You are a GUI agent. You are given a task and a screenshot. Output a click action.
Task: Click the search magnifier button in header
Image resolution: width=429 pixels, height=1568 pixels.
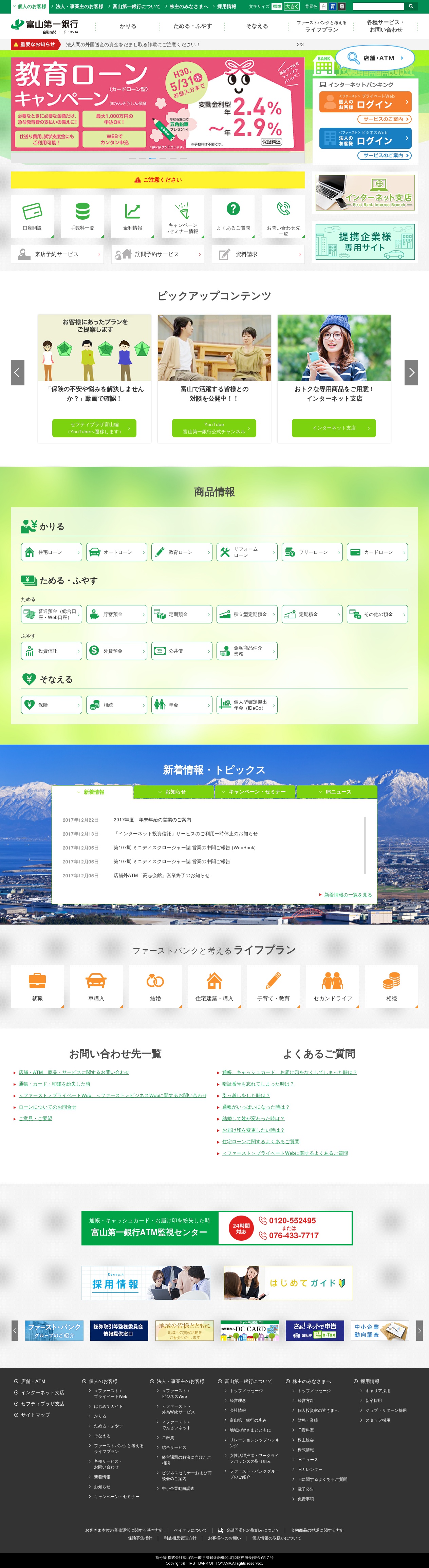pyautogui.click(x=411, y=7)
